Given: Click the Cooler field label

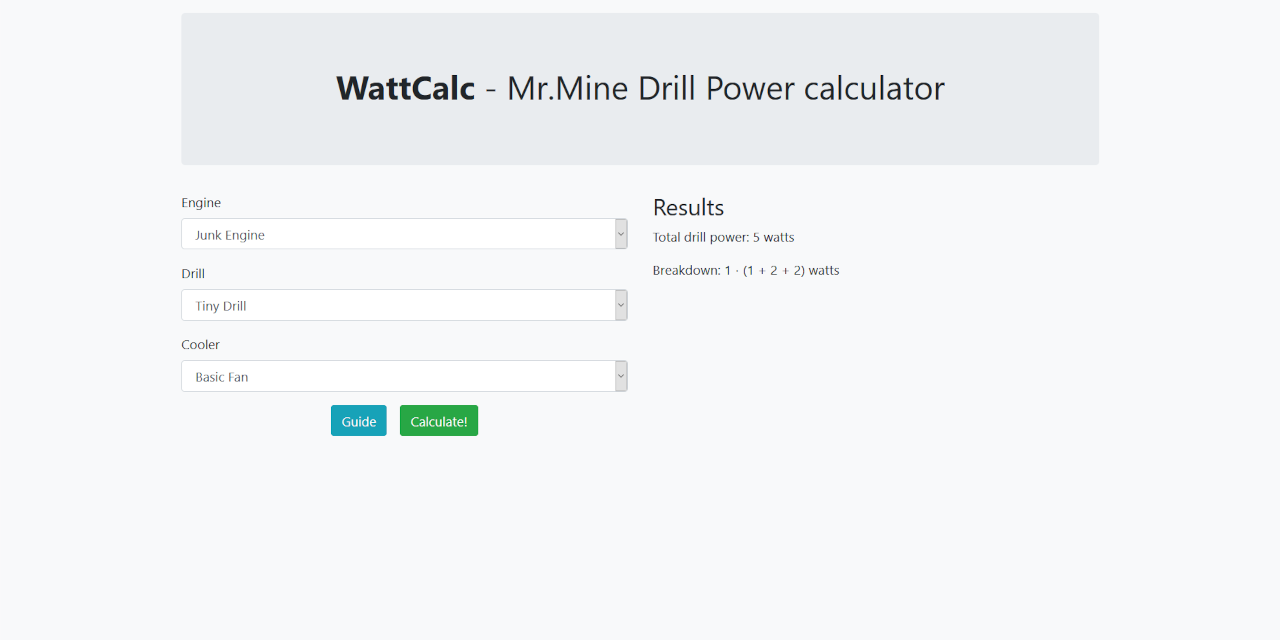Looking at the screenshot, I should [200, 344].
